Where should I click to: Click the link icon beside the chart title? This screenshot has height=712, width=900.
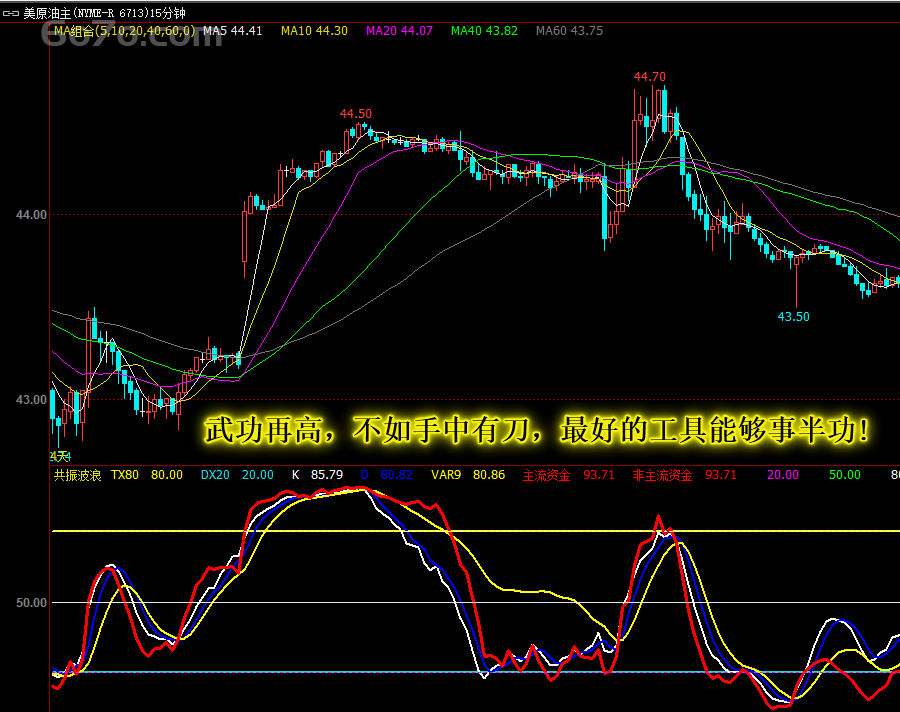(x=11, y=14)
